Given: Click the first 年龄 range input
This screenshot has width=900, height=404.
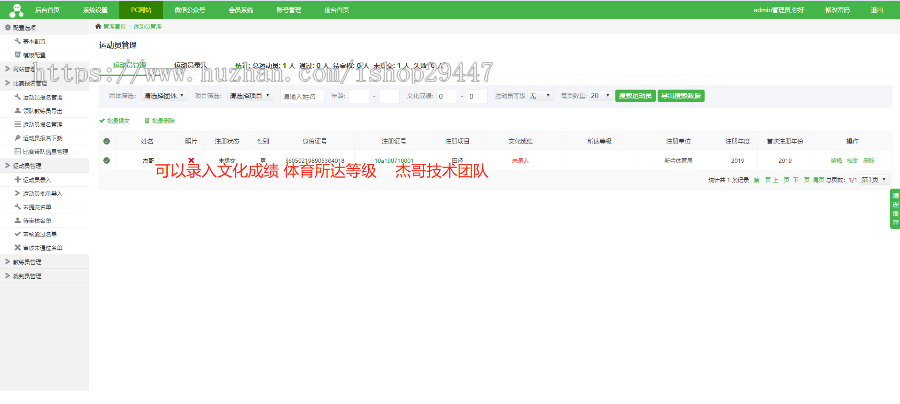Looking at the screenshot, I should click(x=359, y=96).
